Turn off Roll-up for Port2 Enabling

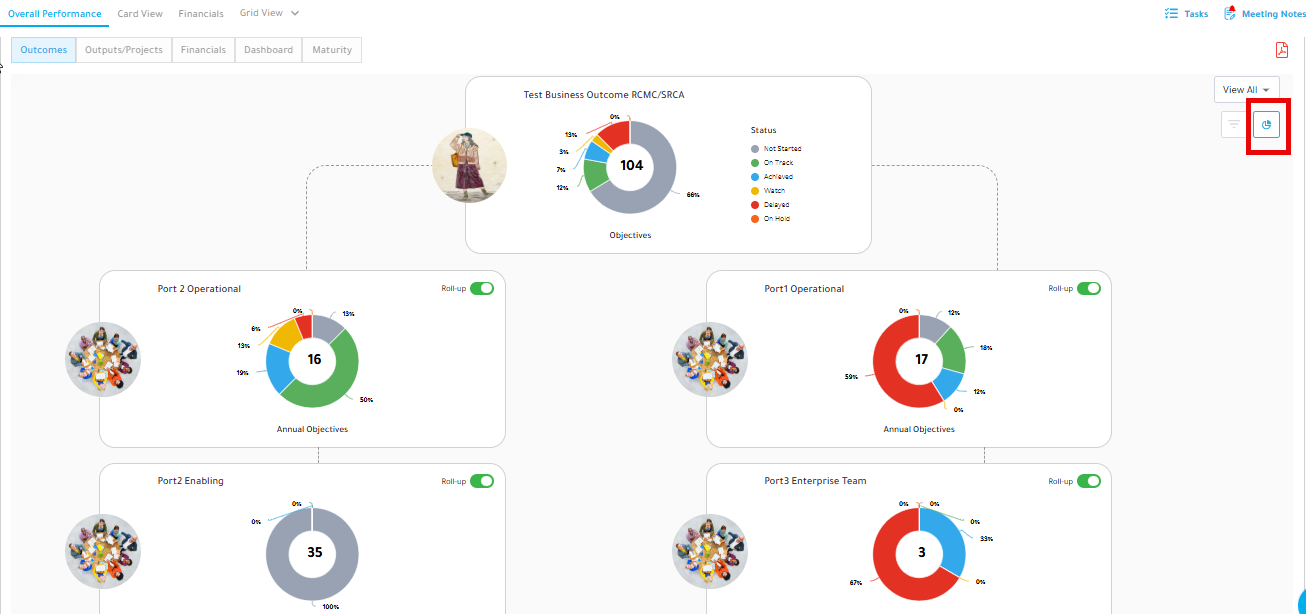point(482,481)
